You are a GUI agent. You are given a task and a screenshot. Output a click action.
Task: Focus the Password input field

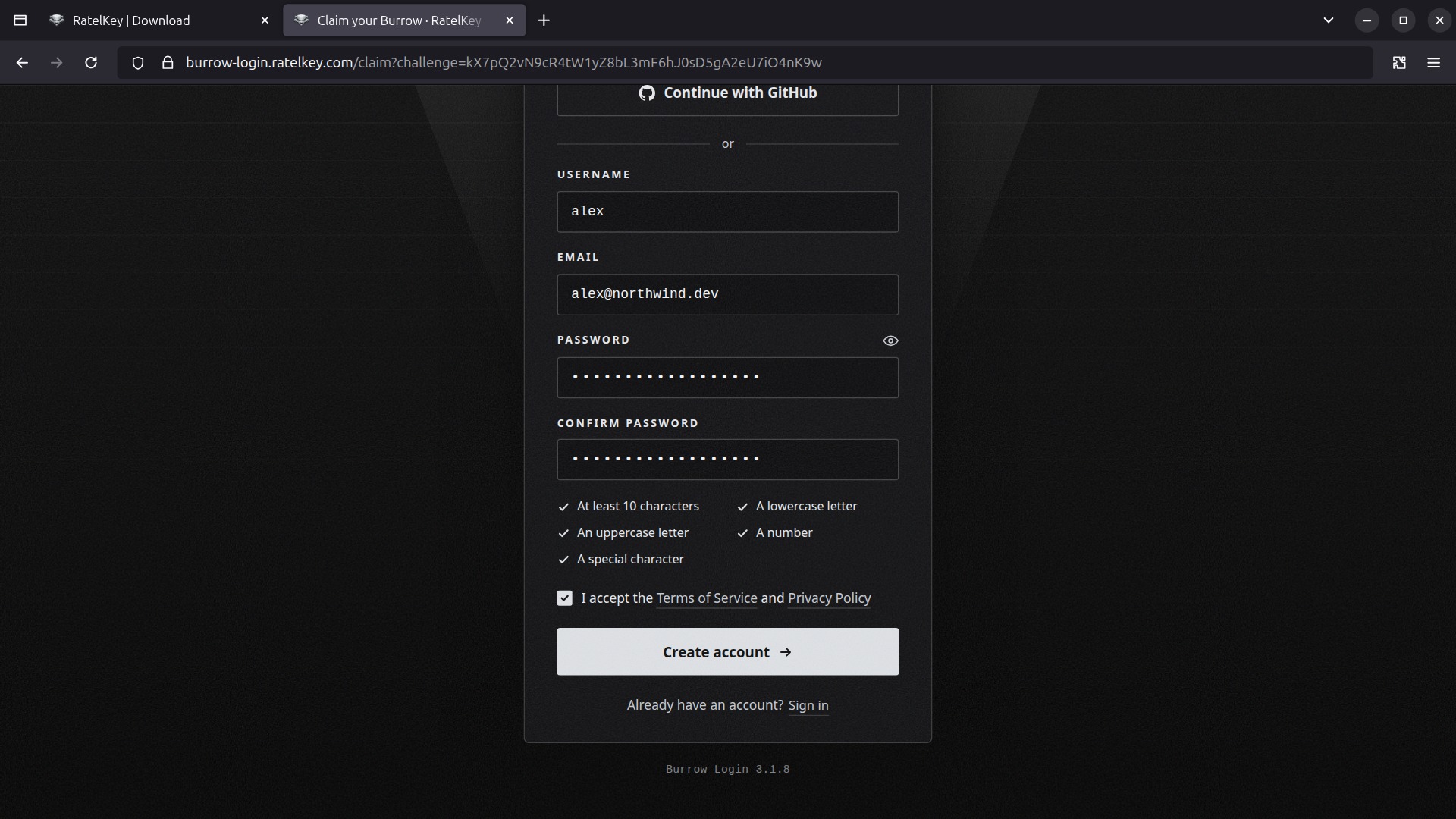[727, 377]
